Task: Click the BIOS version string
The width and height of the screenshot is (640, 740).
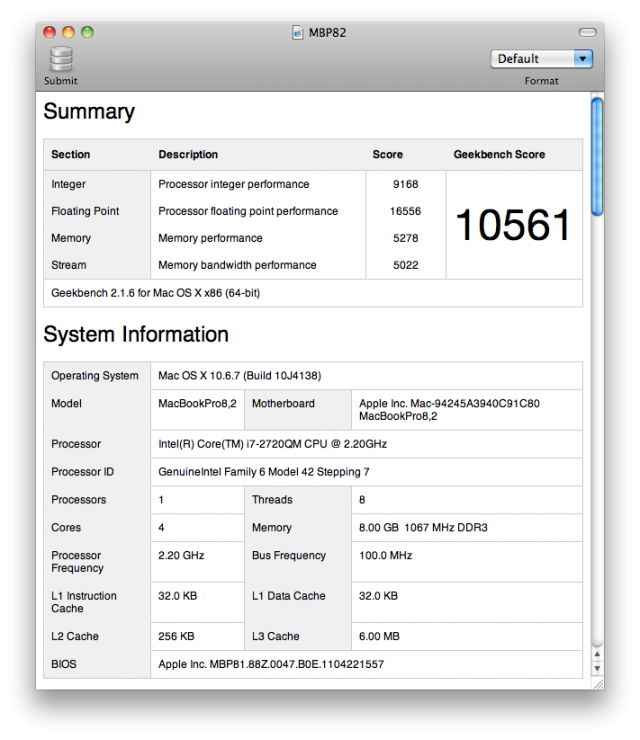Action: (x=271, y=664)
